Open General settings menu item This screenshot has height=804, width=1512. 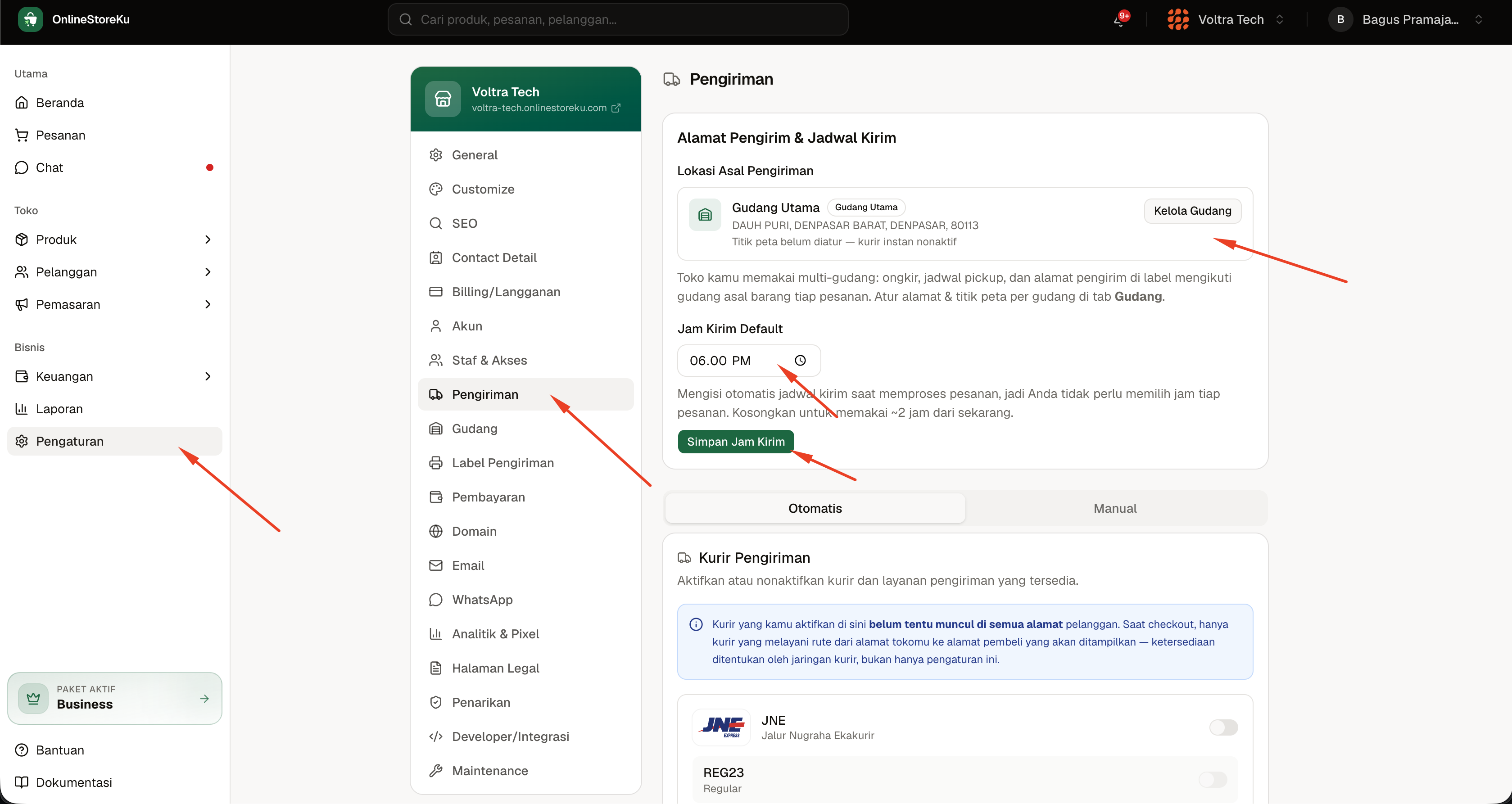(x=525, y=155)
